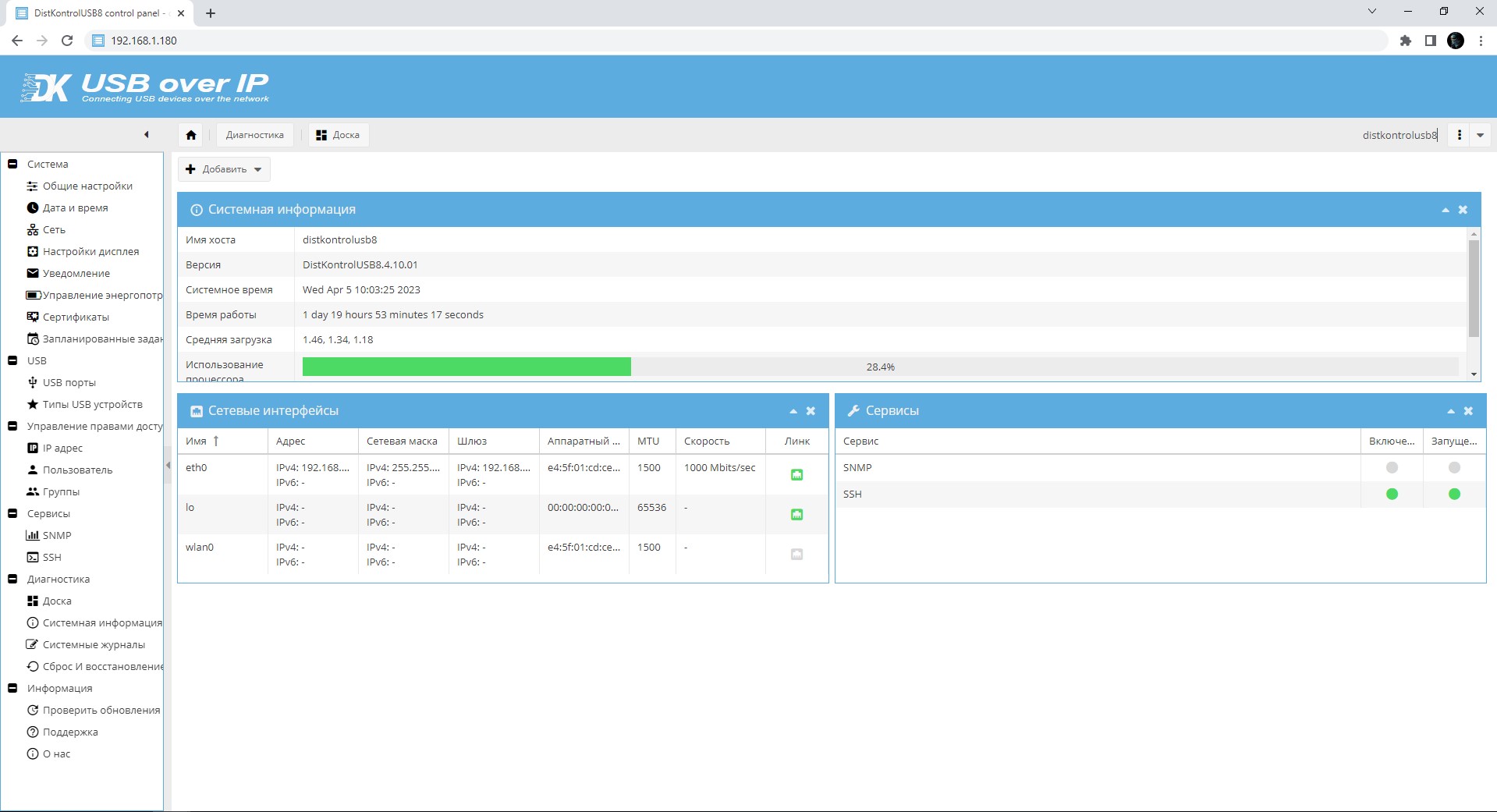
Task: Open Сброс и восстановление page
Action: point(94,666)
